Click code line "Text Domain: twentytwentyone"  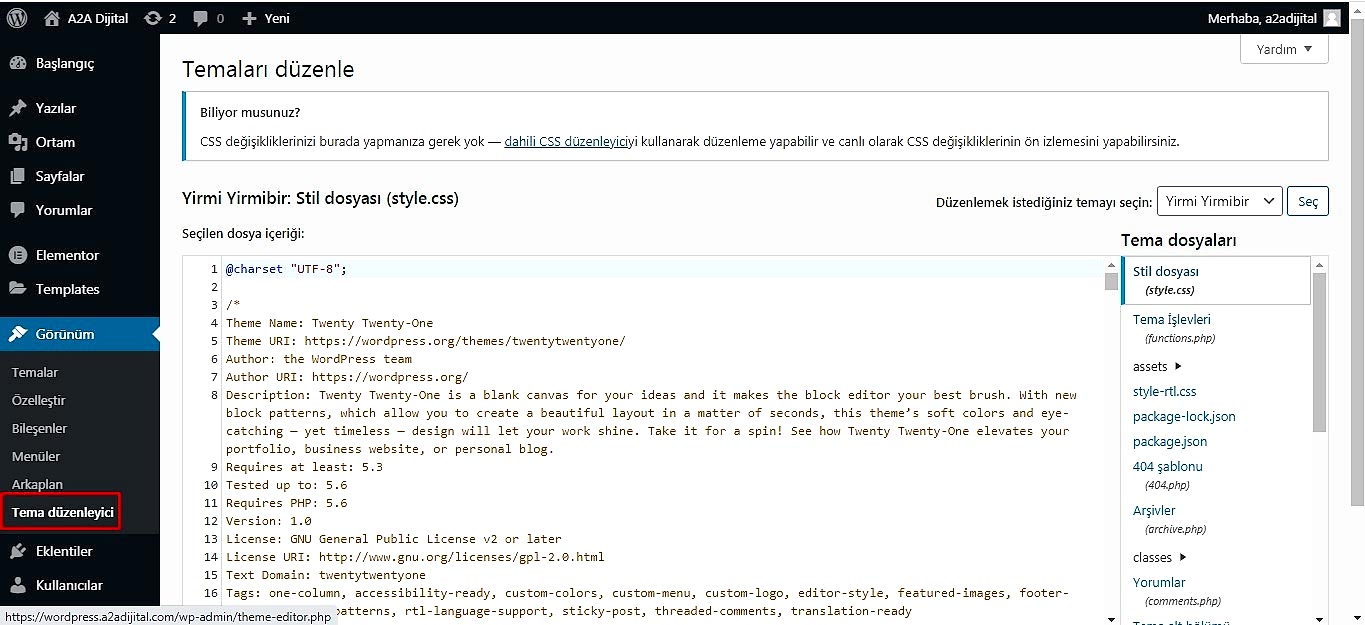click(x=326, y=575)
